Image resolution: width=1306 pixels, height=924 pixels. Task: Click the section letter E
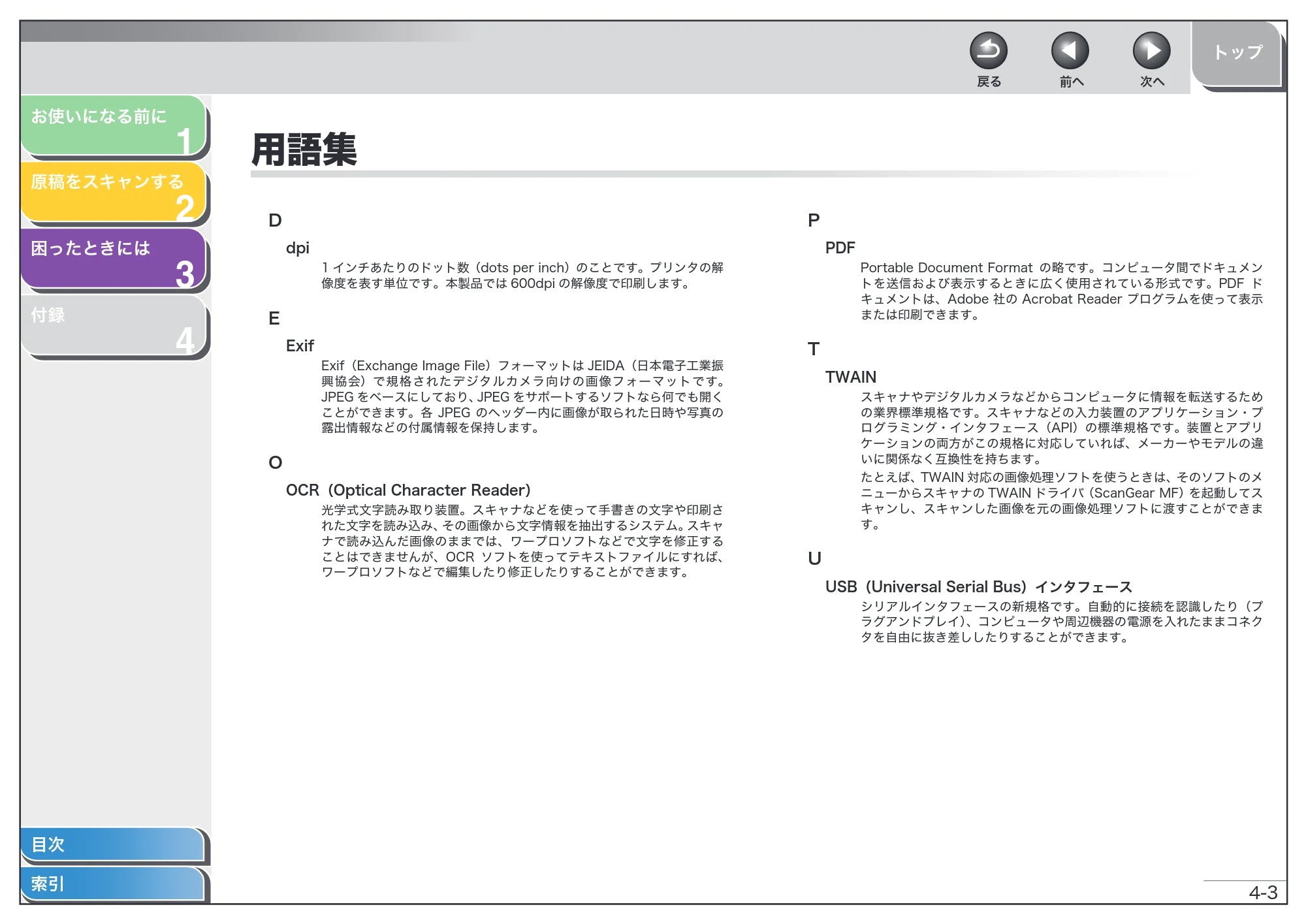click(x=274, y=319)
